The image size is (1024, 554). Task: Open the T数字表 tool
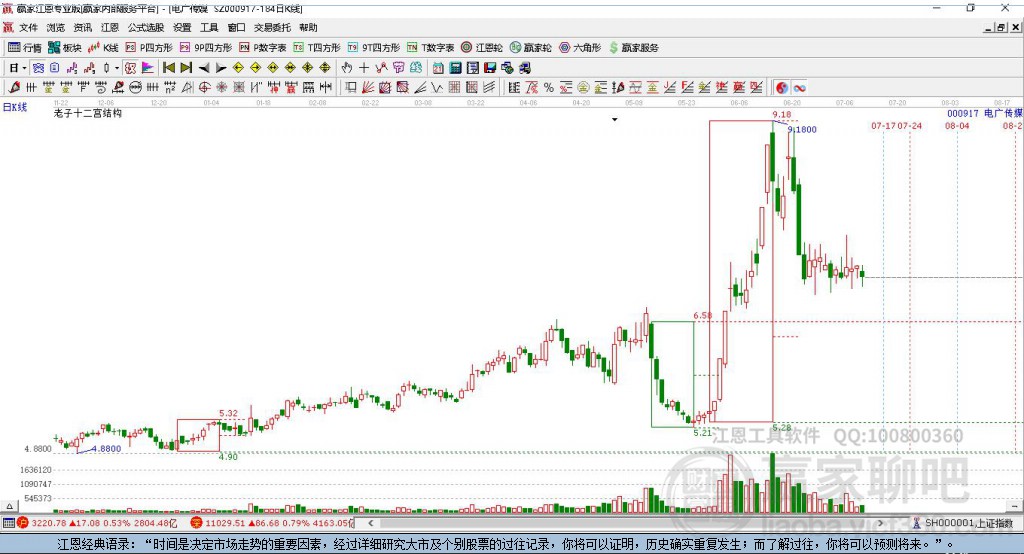pos(430,48)
